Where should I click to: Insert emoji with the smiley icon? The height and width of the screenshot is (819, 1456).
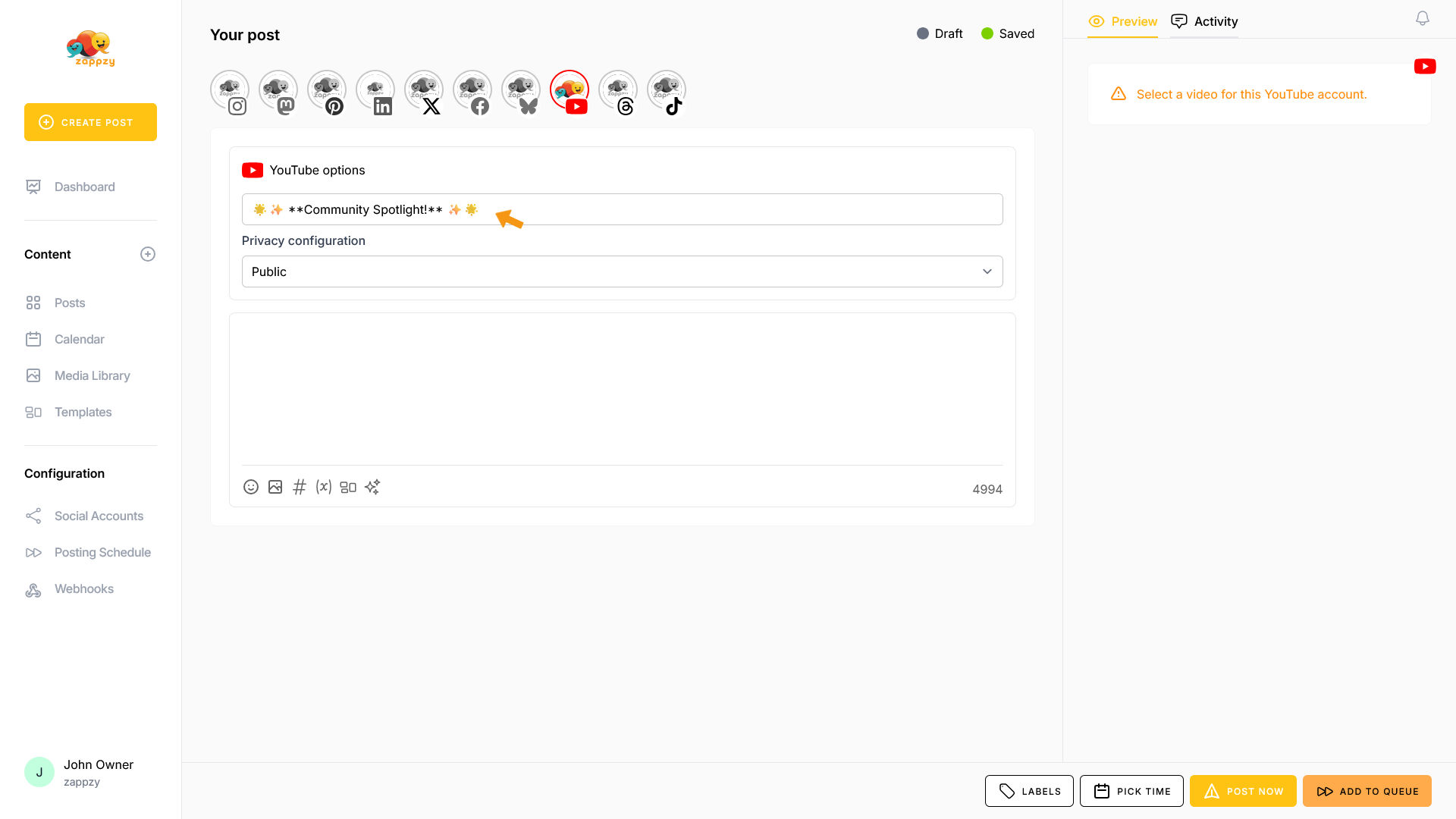251,487
